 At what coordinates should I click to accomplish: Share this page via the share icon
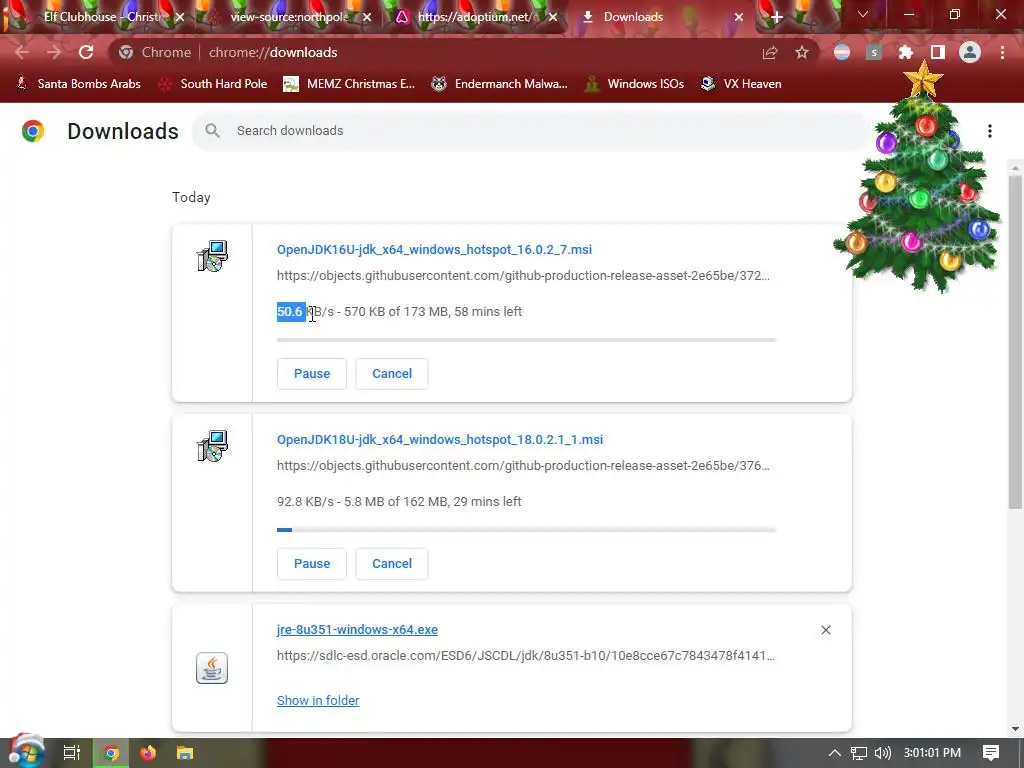point(770,53)
